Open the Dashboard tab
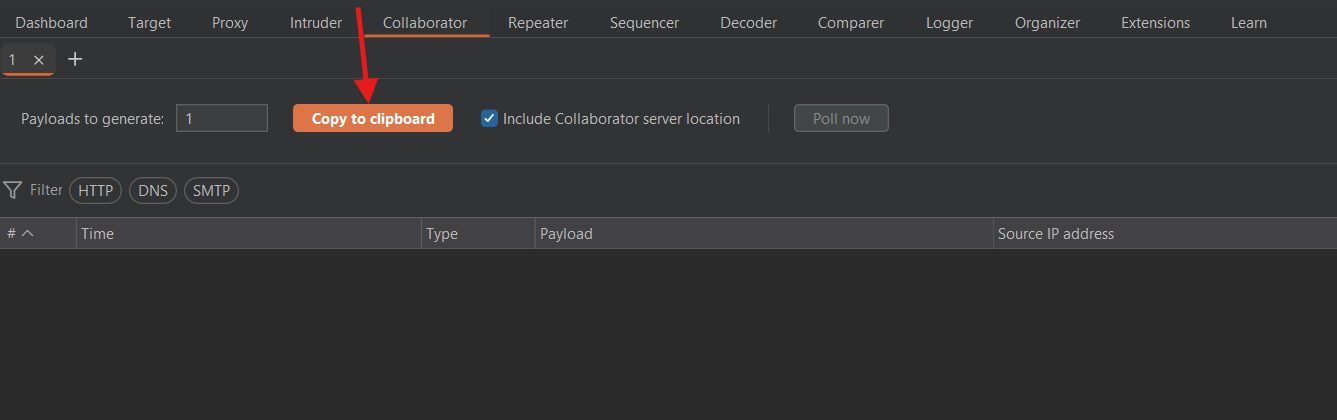This screenshot has height=420, width=1337. tap(51, 22)
